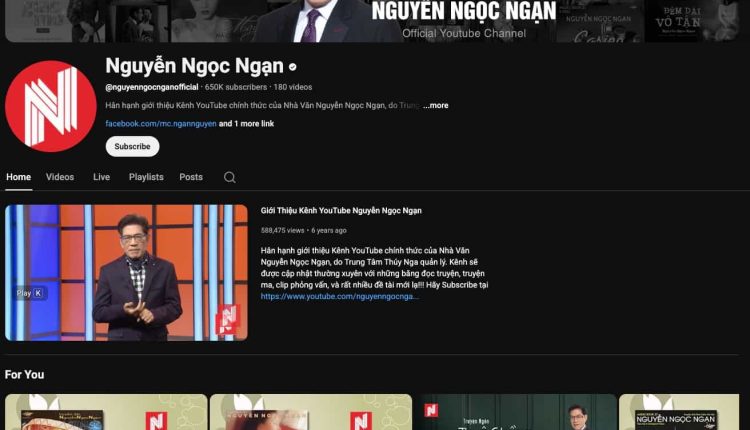Screen dimensions: 750x430
Task: Open the channel search magnifier icon
Action: pyautogui.click(x=230, y=177)
